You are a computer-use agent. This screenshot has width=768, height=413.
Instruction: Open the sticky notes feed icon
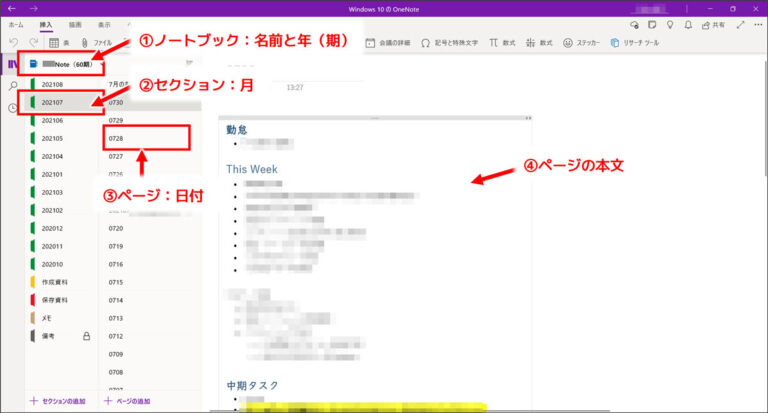point(652,24)
